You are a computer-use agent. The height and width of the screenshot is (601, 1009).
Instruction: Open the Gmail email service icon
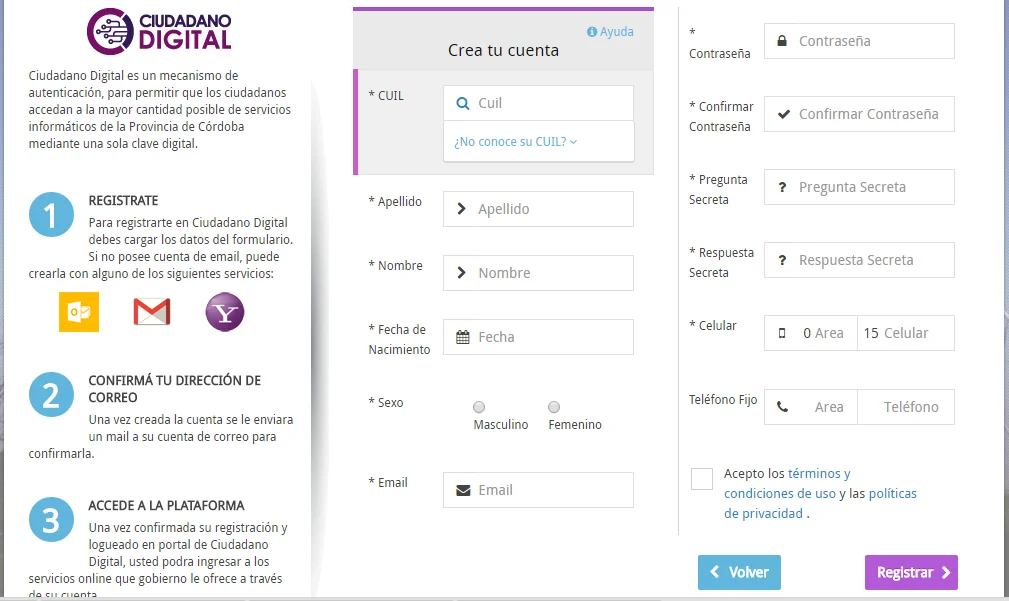(x=152, y=312)
